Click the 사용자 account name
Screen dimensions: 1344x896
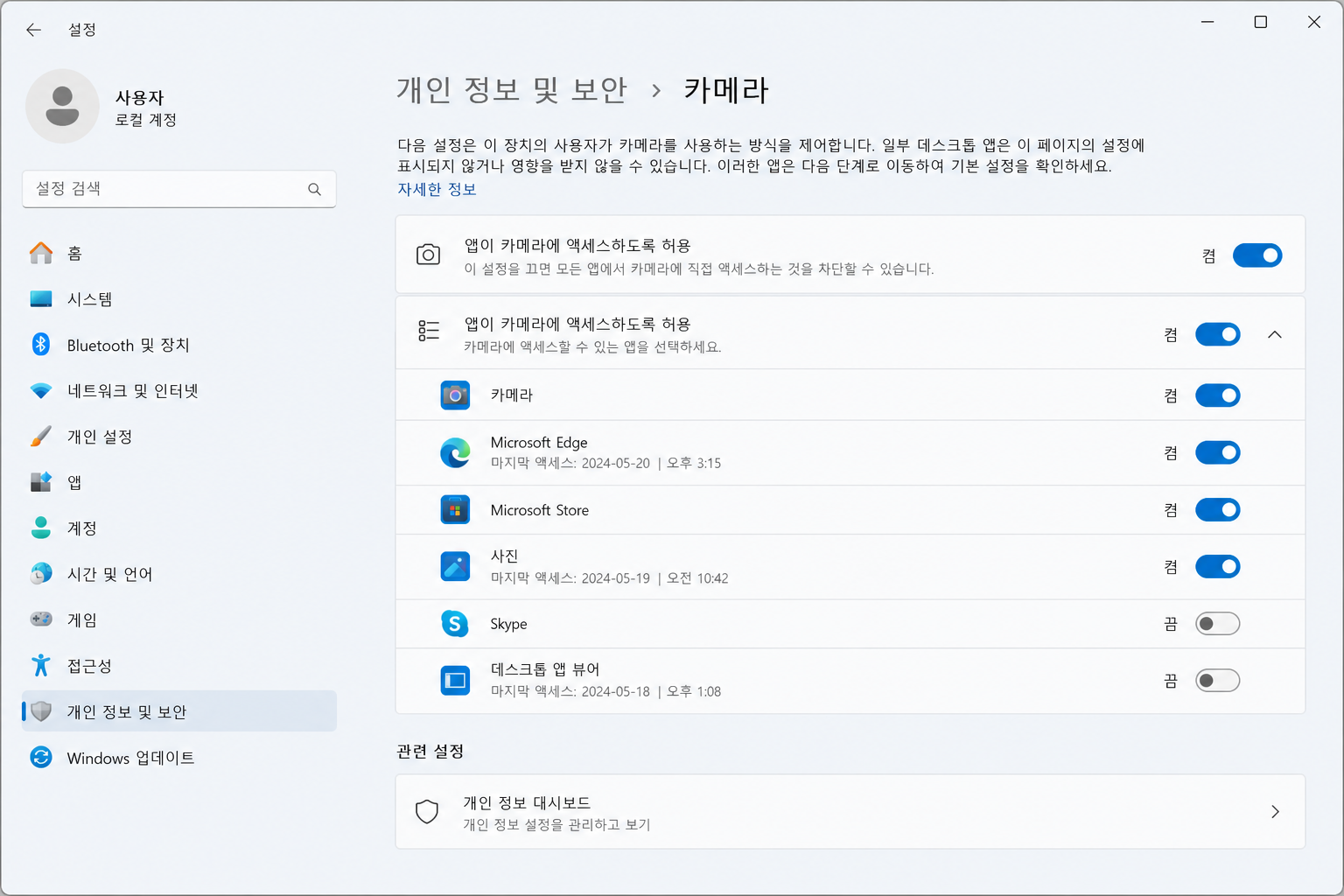click(140, 97)
